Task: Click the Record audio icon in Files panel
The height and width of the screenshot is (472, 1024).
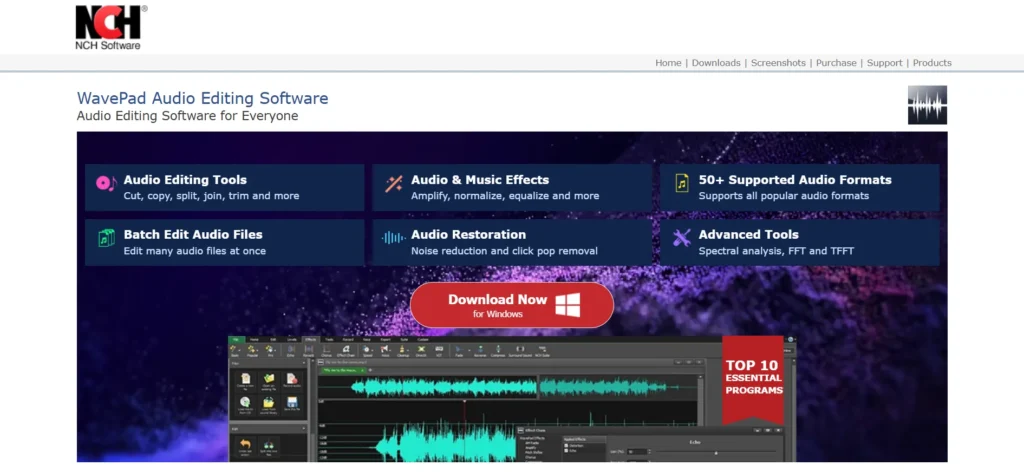Action: click(x=292, y=379)
